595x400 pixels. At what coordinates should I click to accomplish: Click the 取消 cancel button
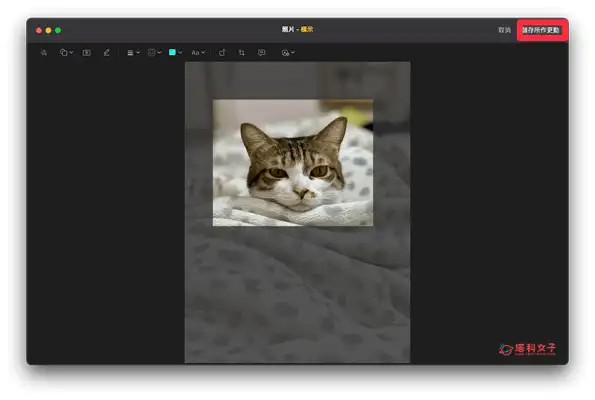(x=504, y=30)
